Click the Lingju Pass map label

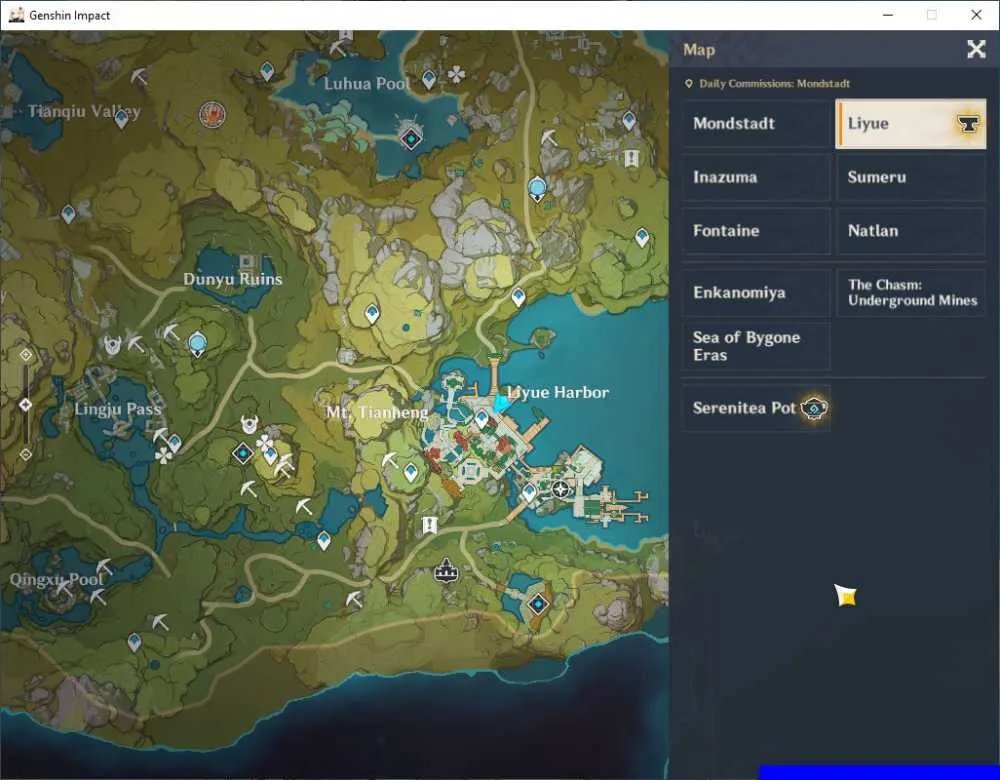click(118, 409)
